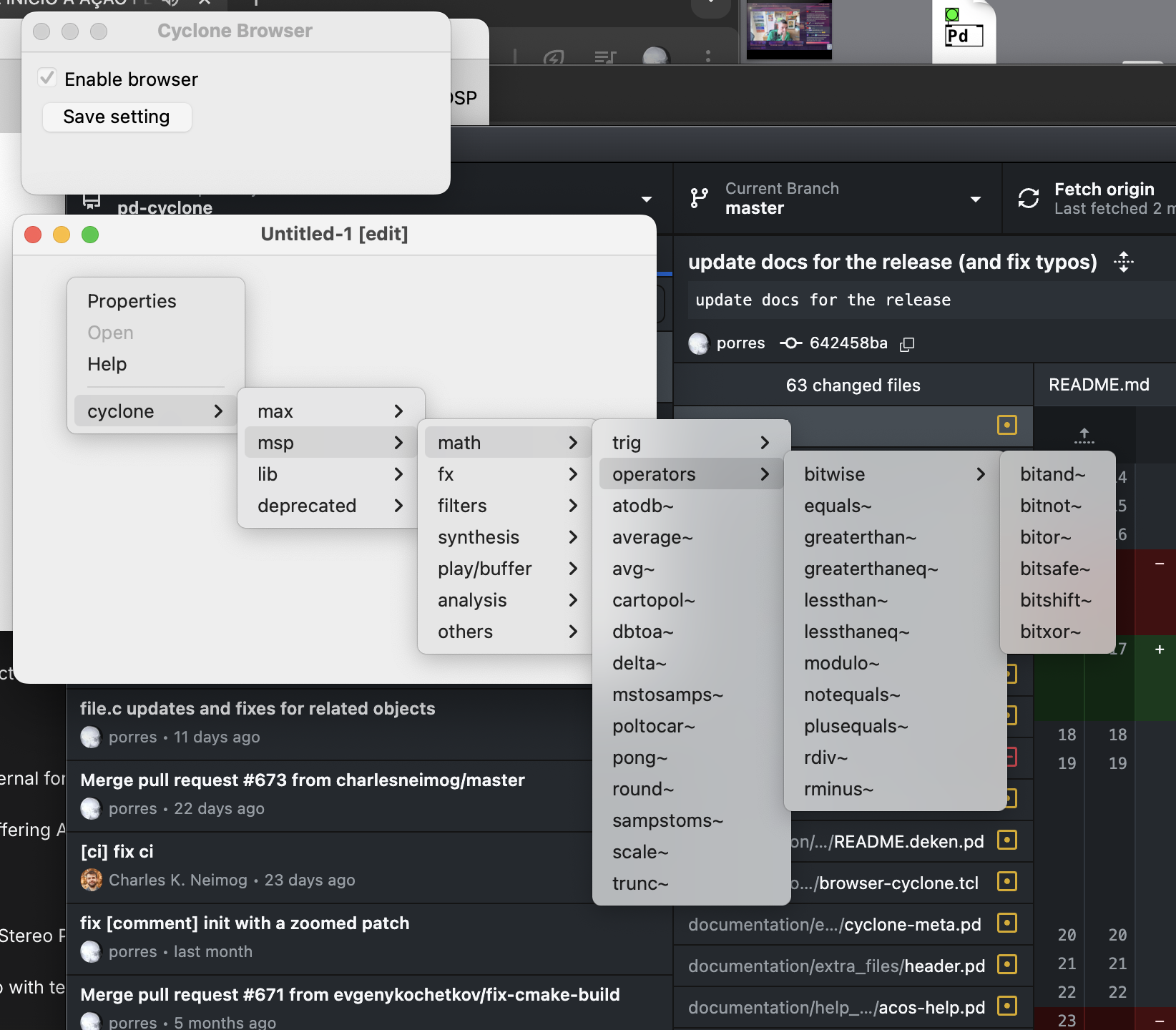Click modified status icon beside browser-cyclone.tcl
This screenshot has width=1176, height=1030.
1007,883
